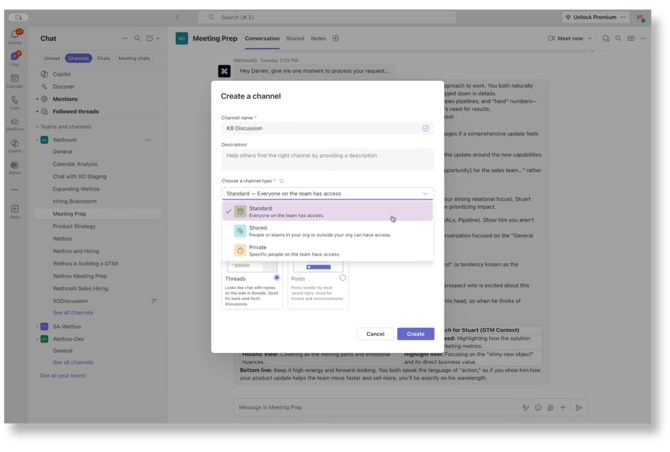Click the Create button
The image size is (670, 452).
point(415,333)
